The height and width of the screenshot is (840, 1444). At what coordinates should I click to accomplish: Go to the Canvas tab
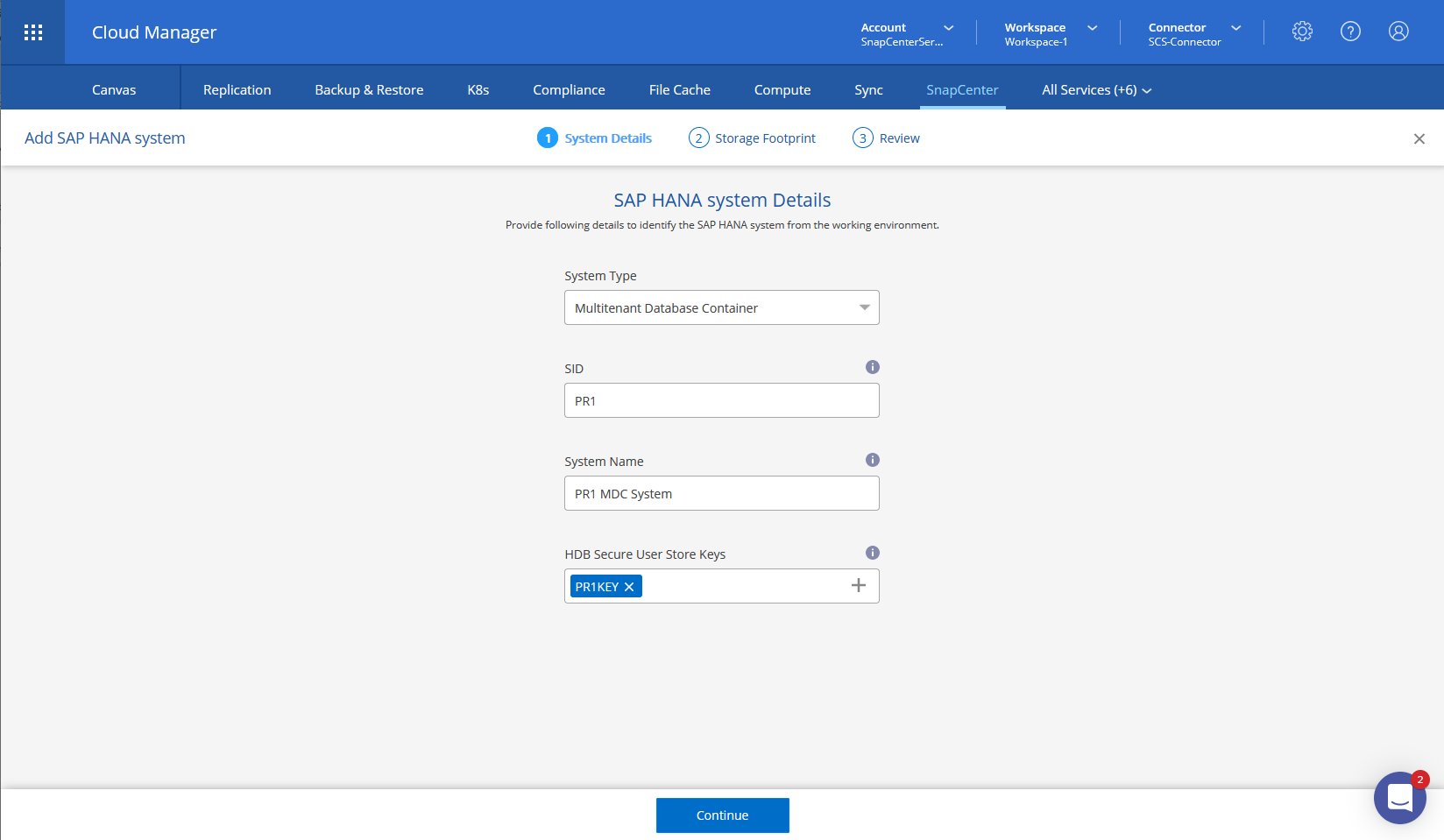[x=114, y=89]
